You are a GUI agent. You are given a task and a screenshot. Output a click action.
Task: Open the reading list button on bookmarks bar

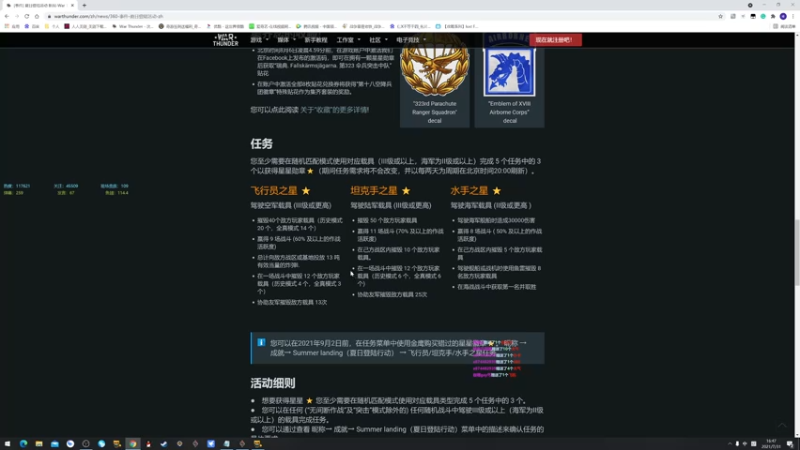pos(784,26)
